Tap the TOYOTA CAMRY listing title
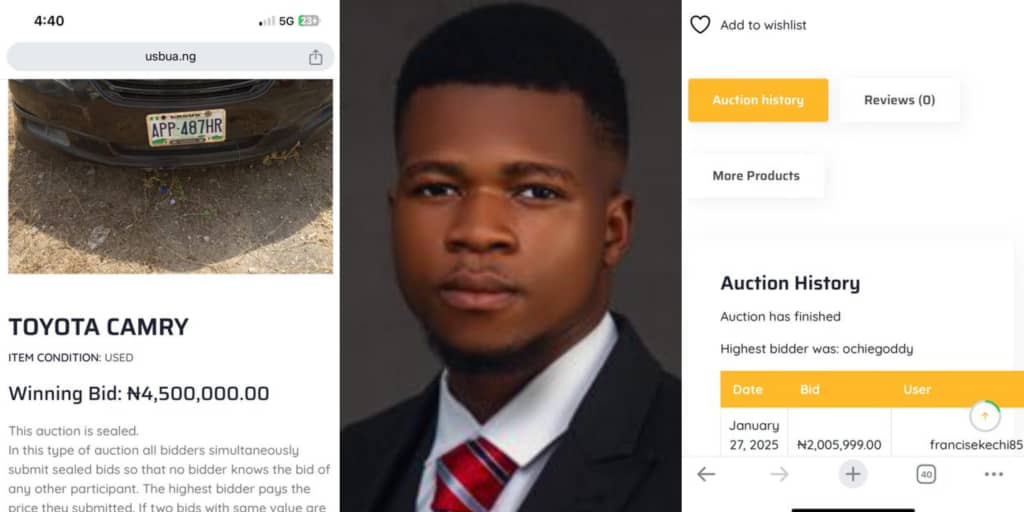The width and height of the screenshot is (1024, 512). tap(98, 327)
